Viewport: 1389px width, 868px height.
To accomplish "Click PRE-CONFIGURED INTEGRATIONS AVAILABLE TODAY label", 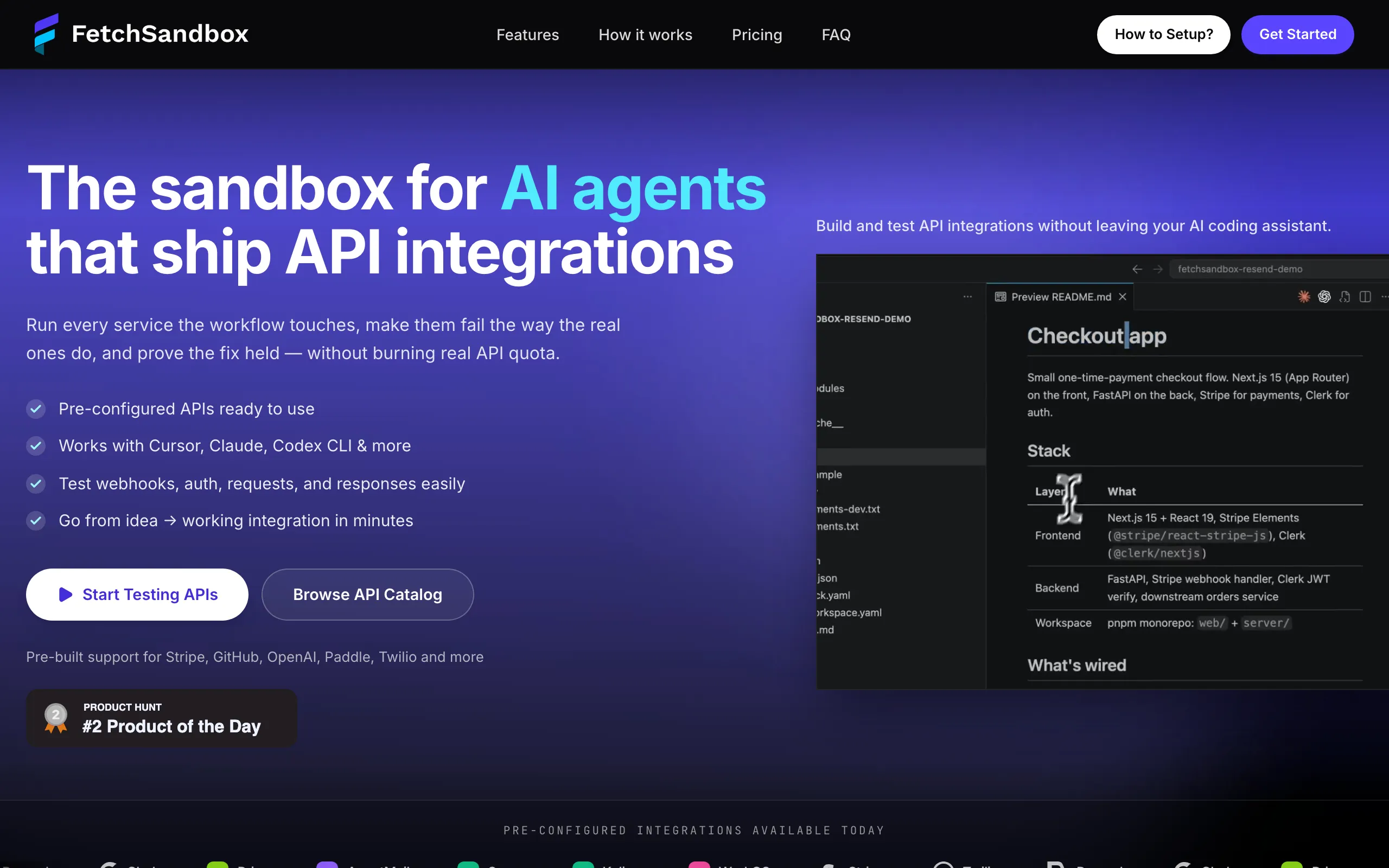I will 694,831.
